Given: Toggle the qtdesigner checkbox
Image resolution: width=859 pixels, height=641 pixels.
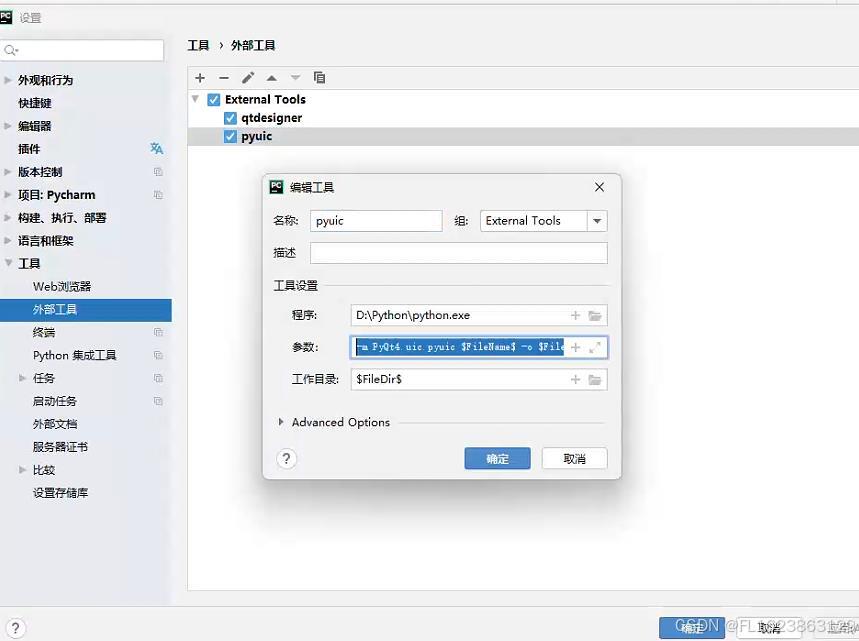Looking at the screenshot, I should pos(230,118).
